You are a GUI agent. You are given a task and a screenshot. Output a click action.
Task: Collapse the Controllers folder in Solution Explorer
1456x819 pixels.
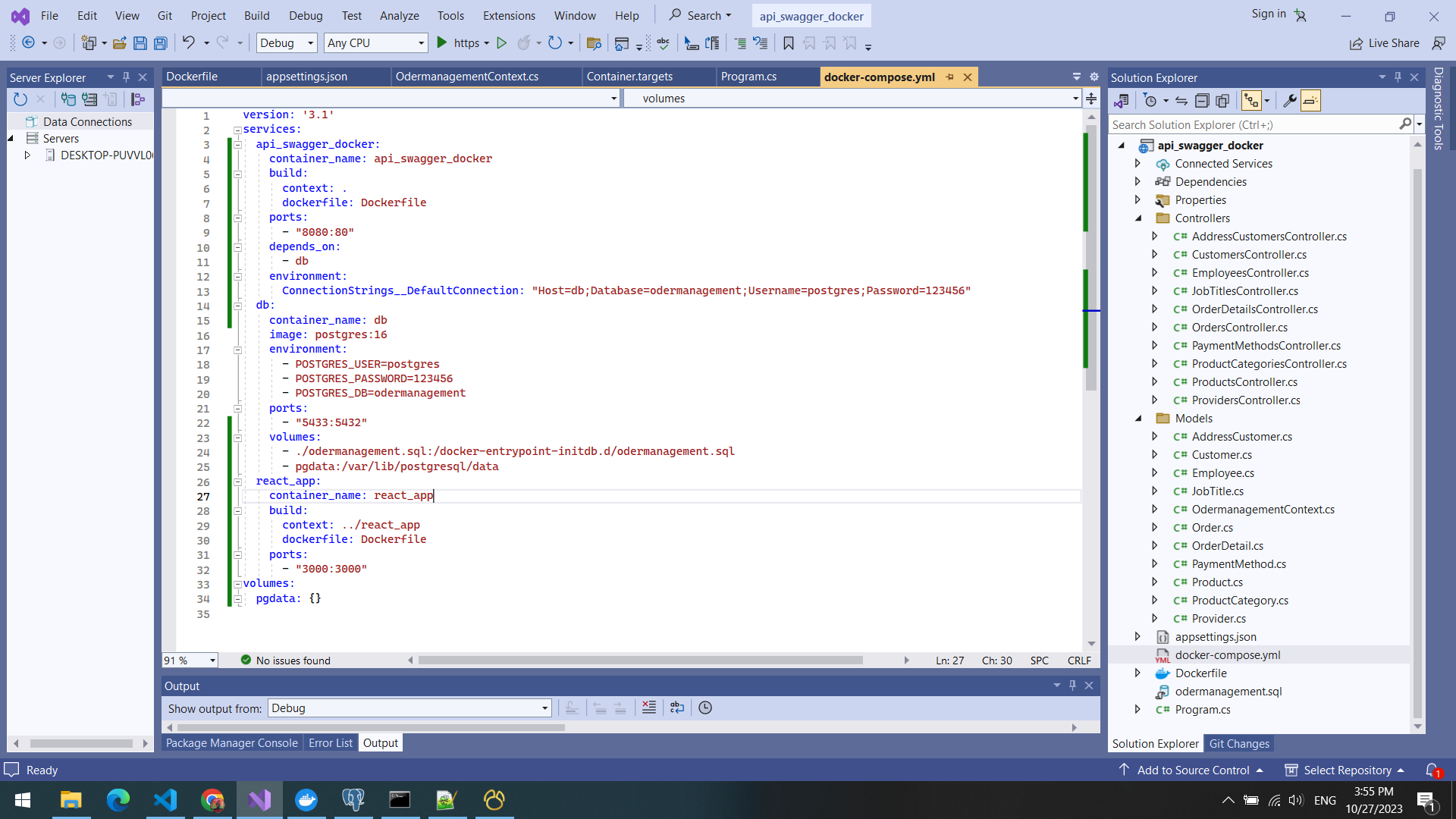click(1138, 218)
